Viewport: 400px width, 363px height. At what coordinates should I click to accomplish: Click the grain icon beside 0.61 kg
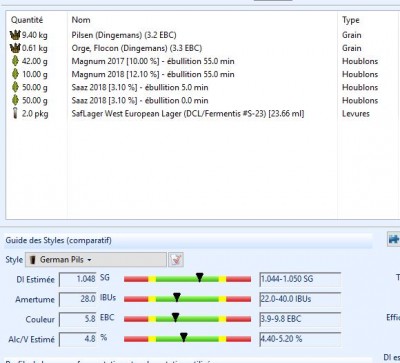[15, 48]
